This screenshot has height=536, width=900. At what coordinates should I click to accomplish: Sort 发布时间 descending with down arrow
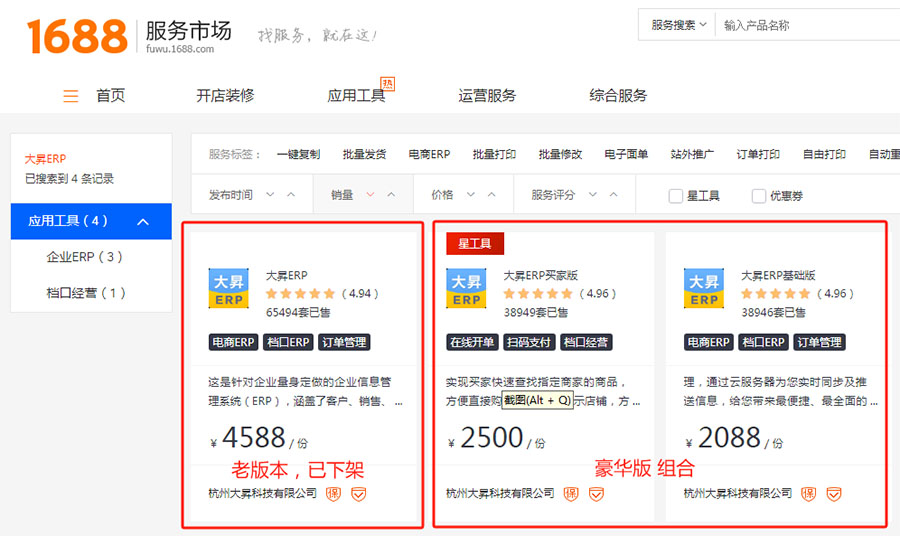(x=270, y=195)
